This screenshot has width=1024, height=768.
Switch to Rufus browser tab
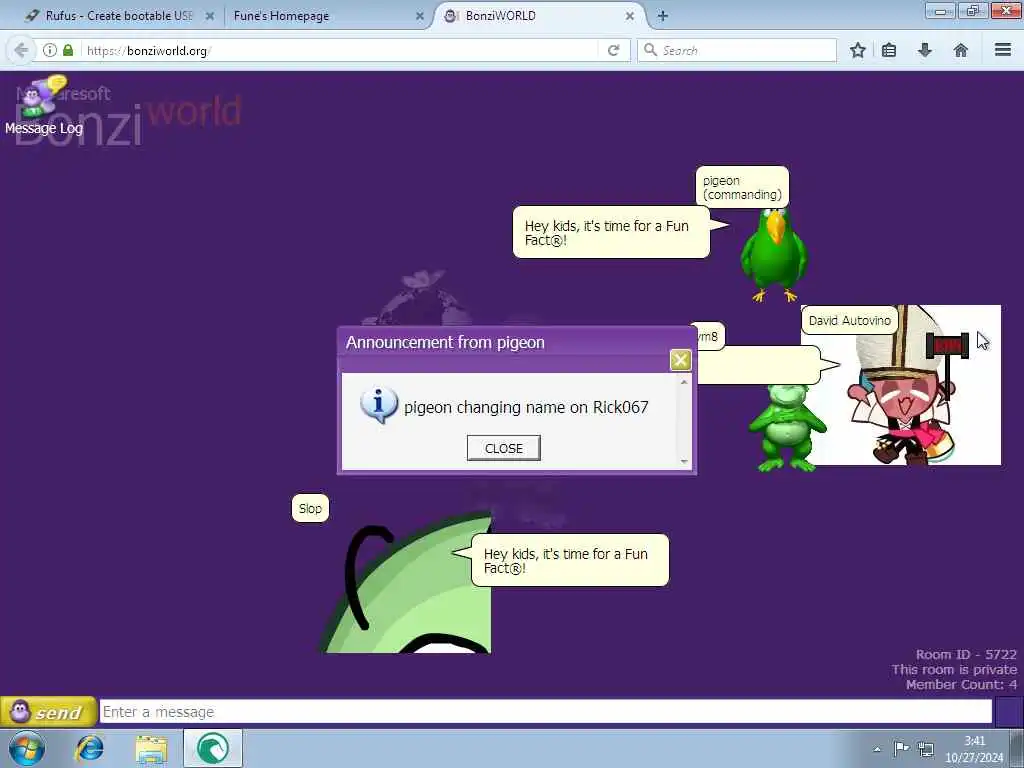click(119, 16)
